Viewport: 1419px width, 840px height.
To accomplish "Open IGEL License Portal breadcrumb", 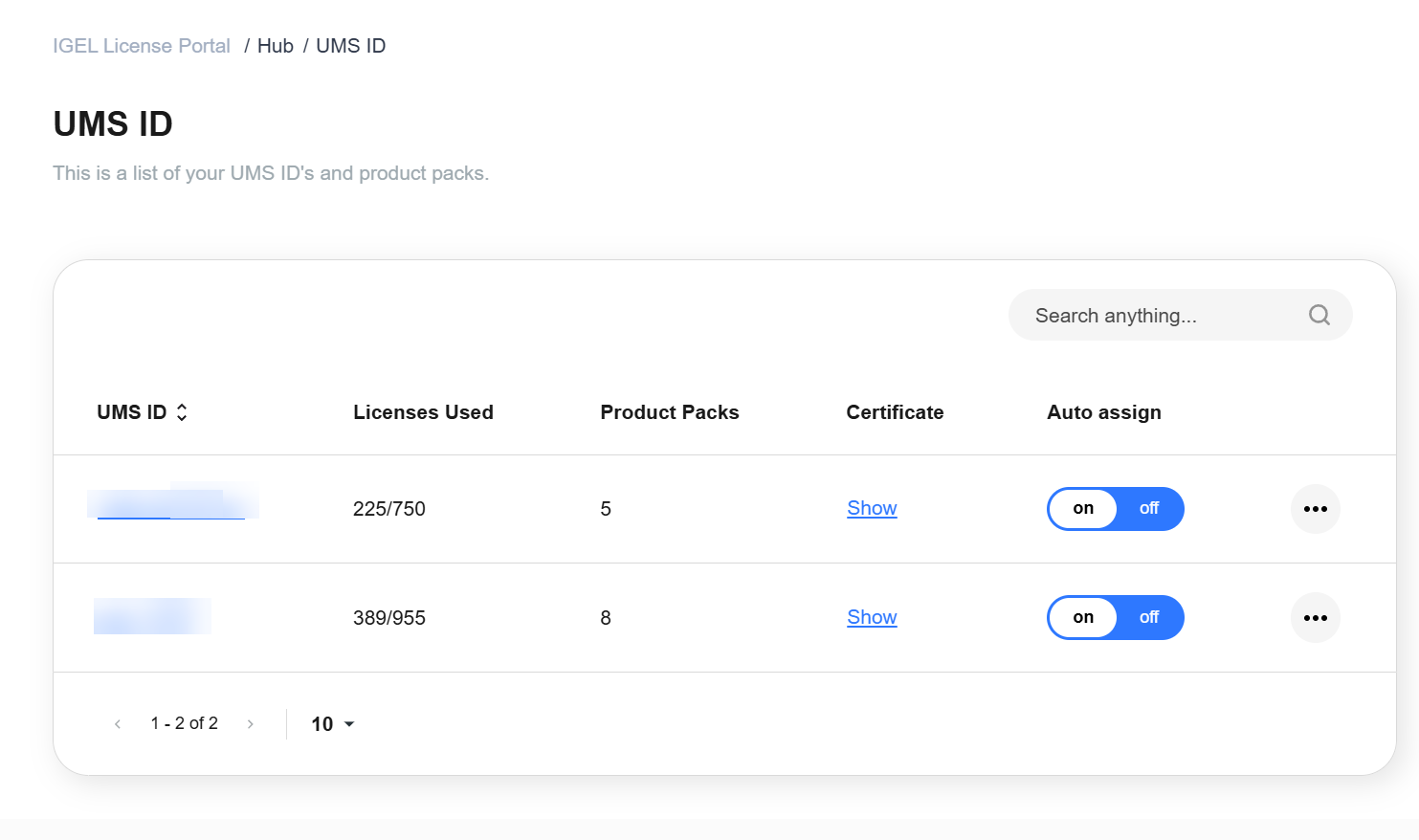I will [x=142, y=46].
